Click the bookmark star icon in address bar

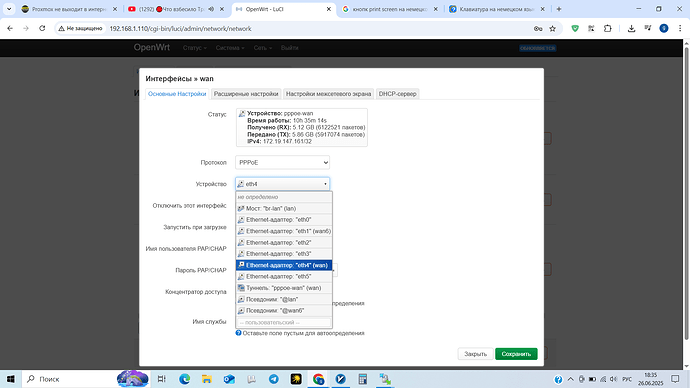[553, 29]
